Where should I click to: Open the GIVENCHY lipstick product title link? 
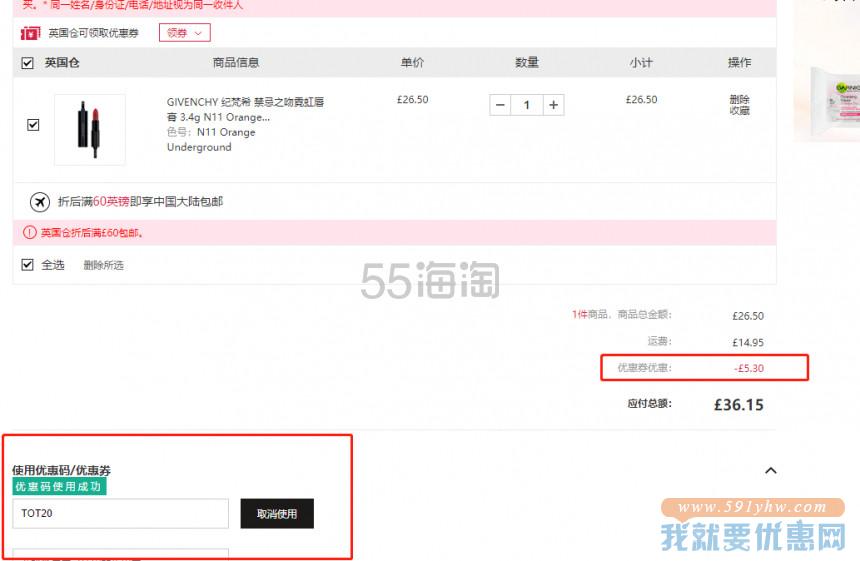245,109
